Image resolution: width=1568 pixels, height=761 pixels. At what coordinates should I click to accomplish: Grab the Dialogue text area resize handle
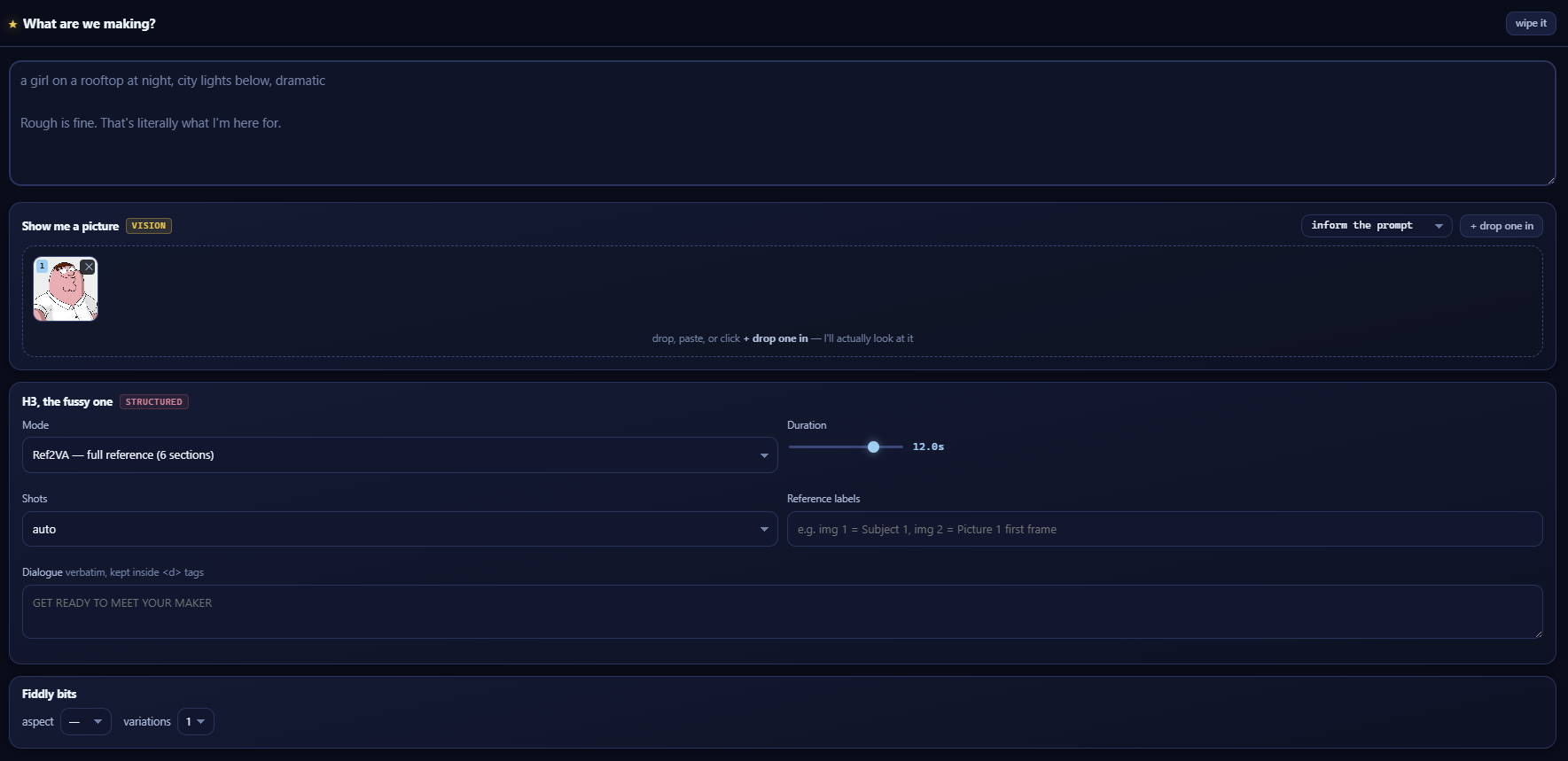[1538, 633]
